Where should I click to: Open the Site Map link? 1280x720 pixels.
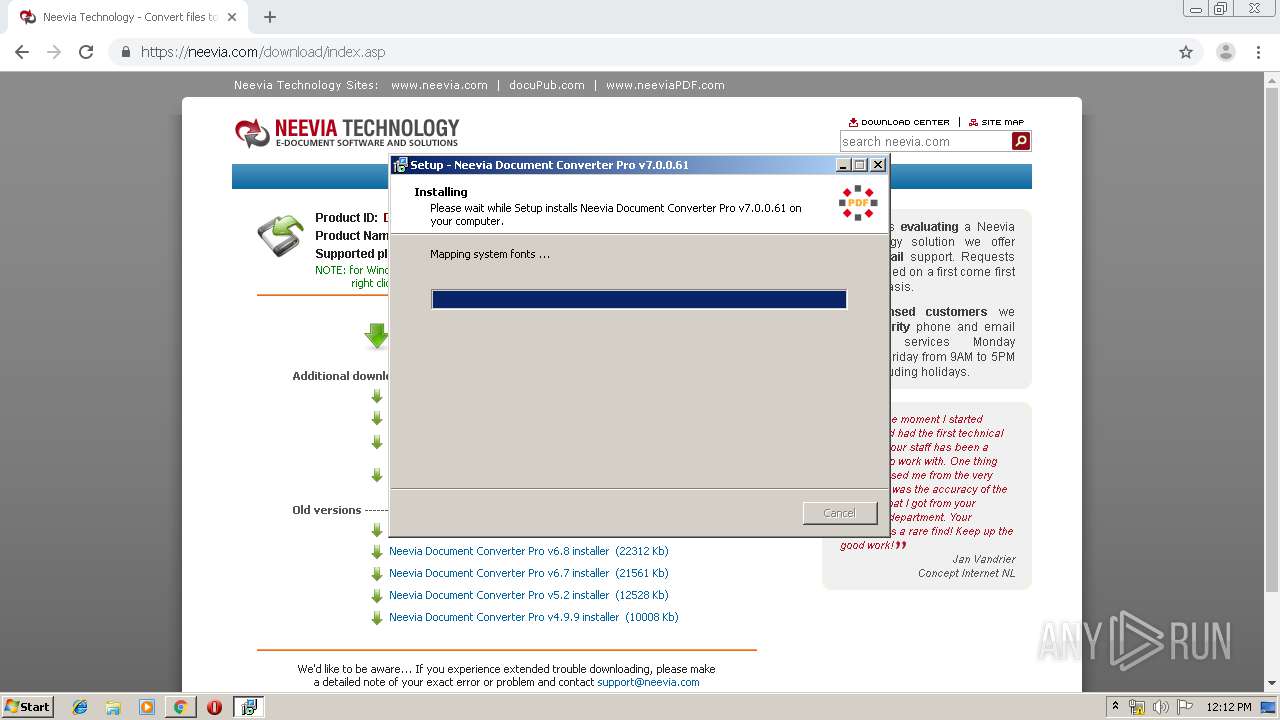click(996, 122)
